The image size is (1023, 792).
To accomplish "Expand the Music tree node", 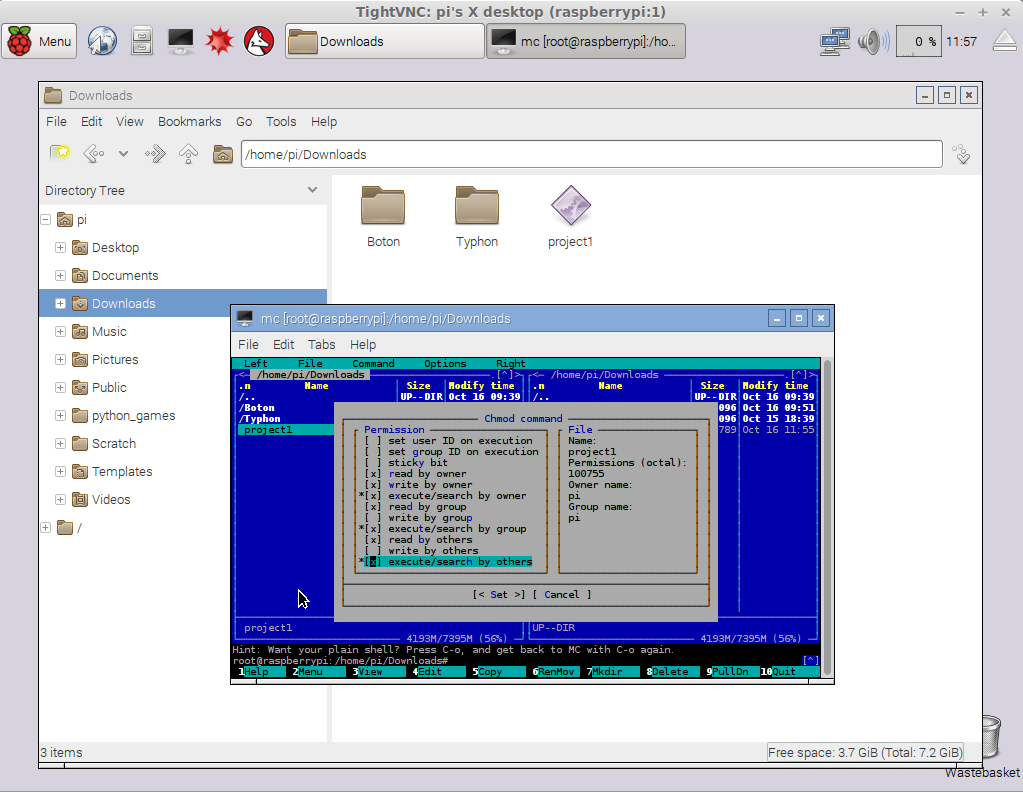I will pyautogui.click(x=60, y=331).
